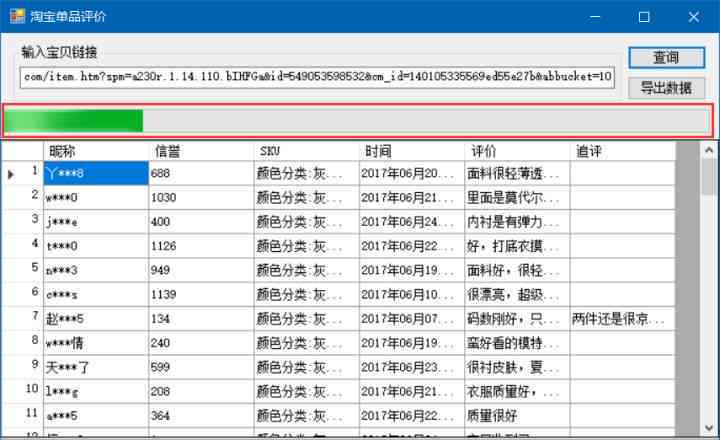
Task: Select the nickname cell 天***了
Action: tap(96, 367)
